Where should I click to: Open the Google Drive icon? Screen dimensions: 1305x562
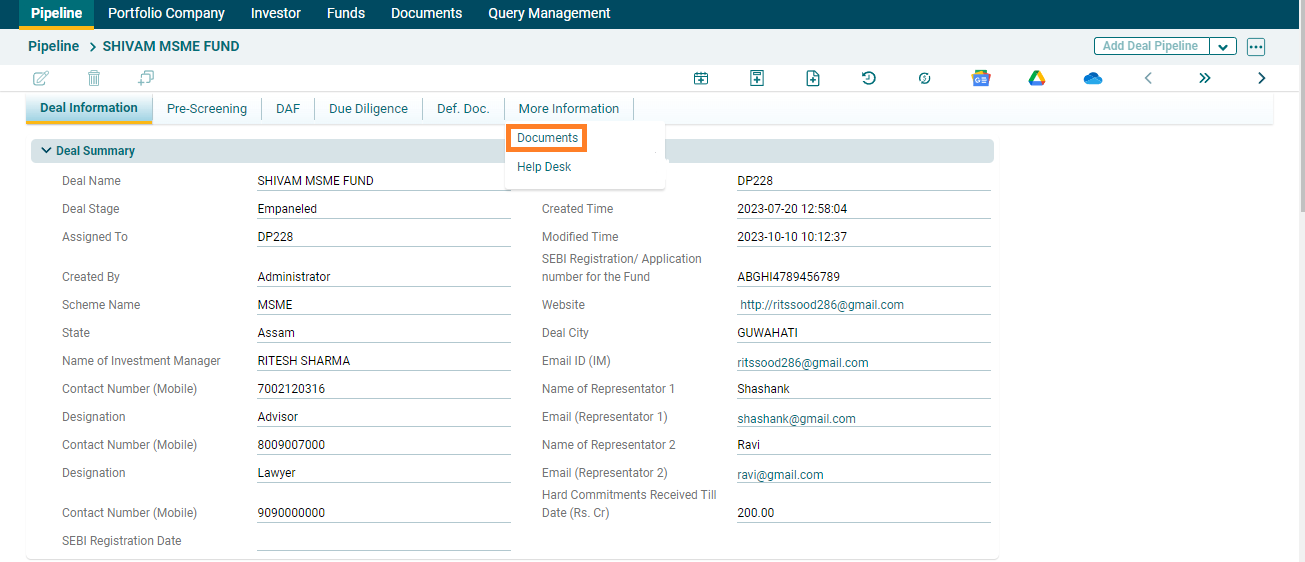pyautogui.click(x=1037, y=78)
